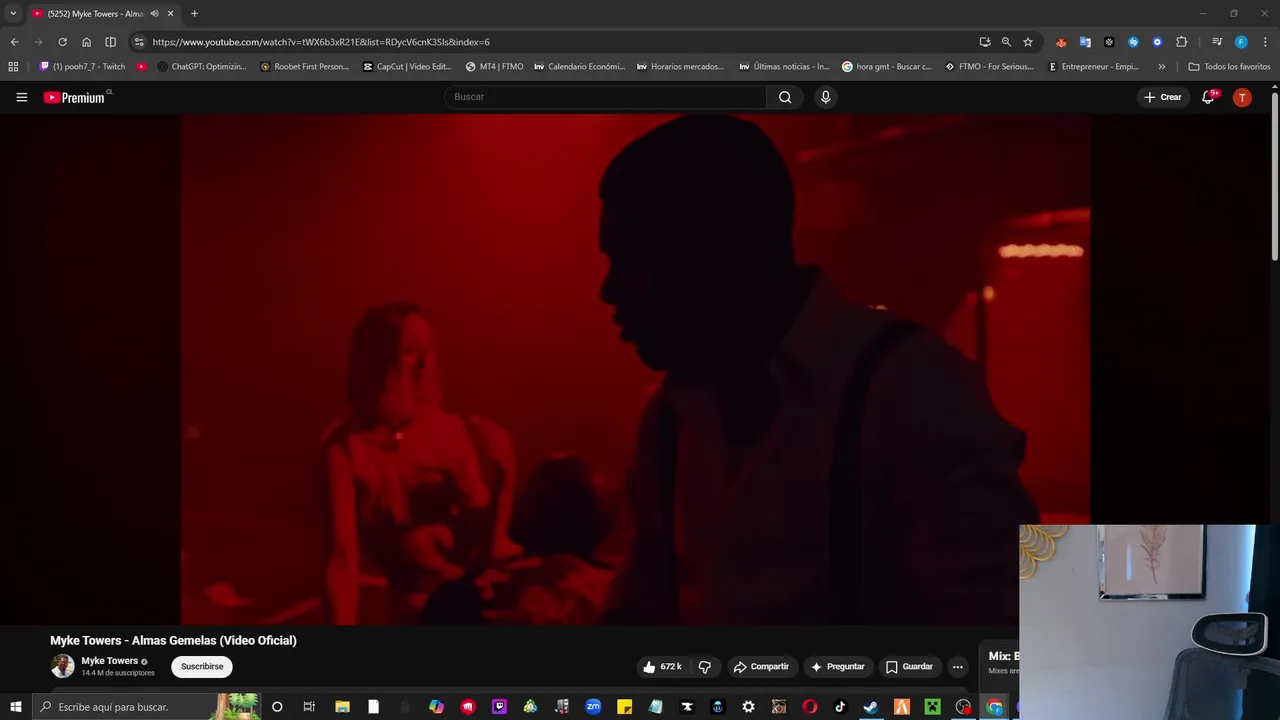Open the MetaMask fox extension

(x=1061, y=42)
